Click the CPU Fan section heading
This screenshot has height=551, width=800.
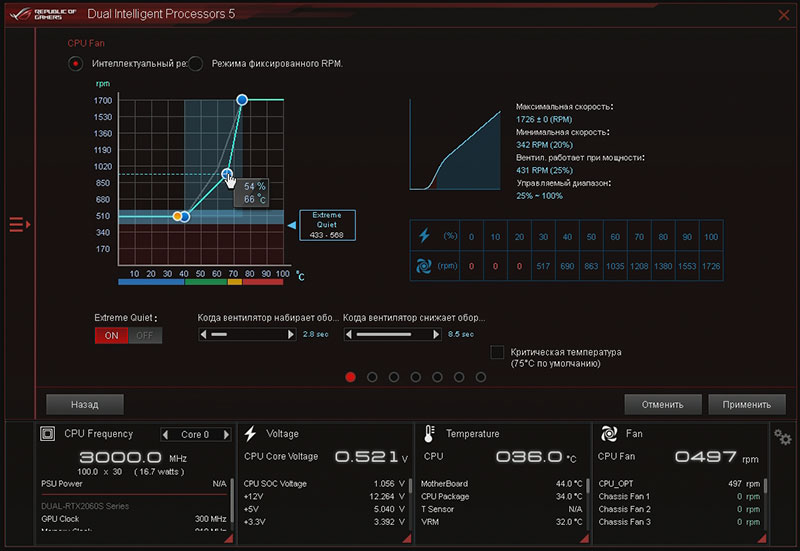(86, 43)
